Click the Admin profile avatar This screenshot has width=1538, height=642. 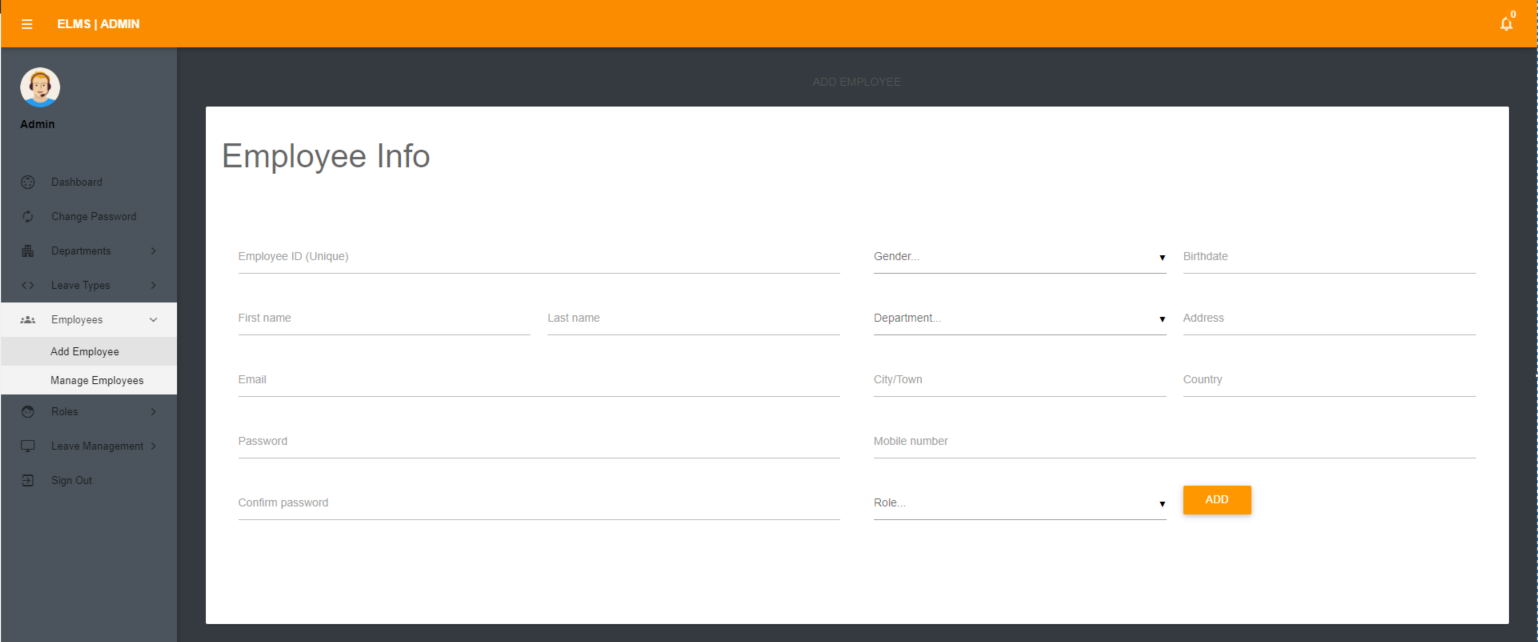click(x=40, y=86)
